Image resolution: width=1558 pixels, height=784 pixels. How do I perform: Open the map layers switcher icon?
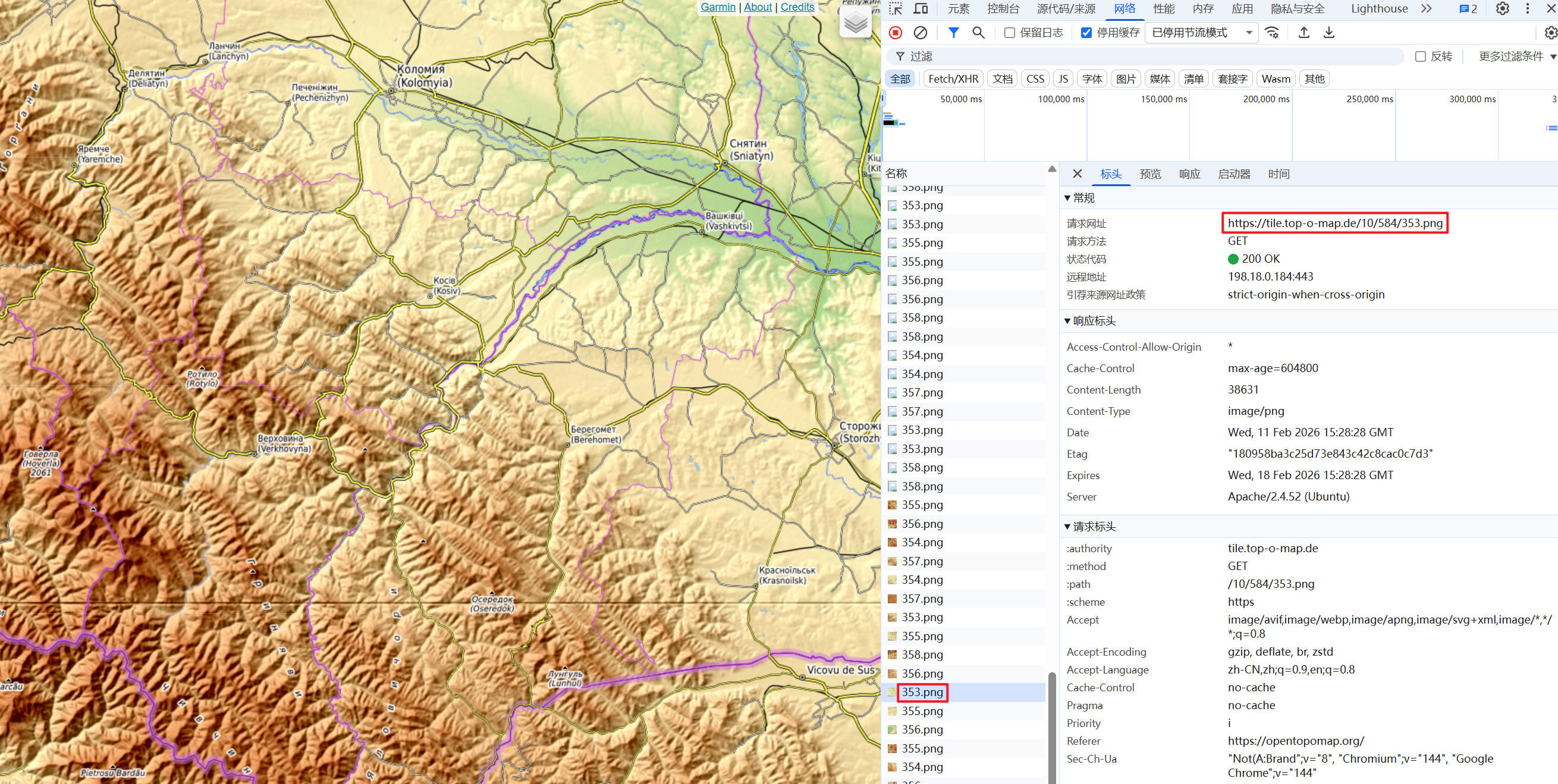[x=856, y=24]
